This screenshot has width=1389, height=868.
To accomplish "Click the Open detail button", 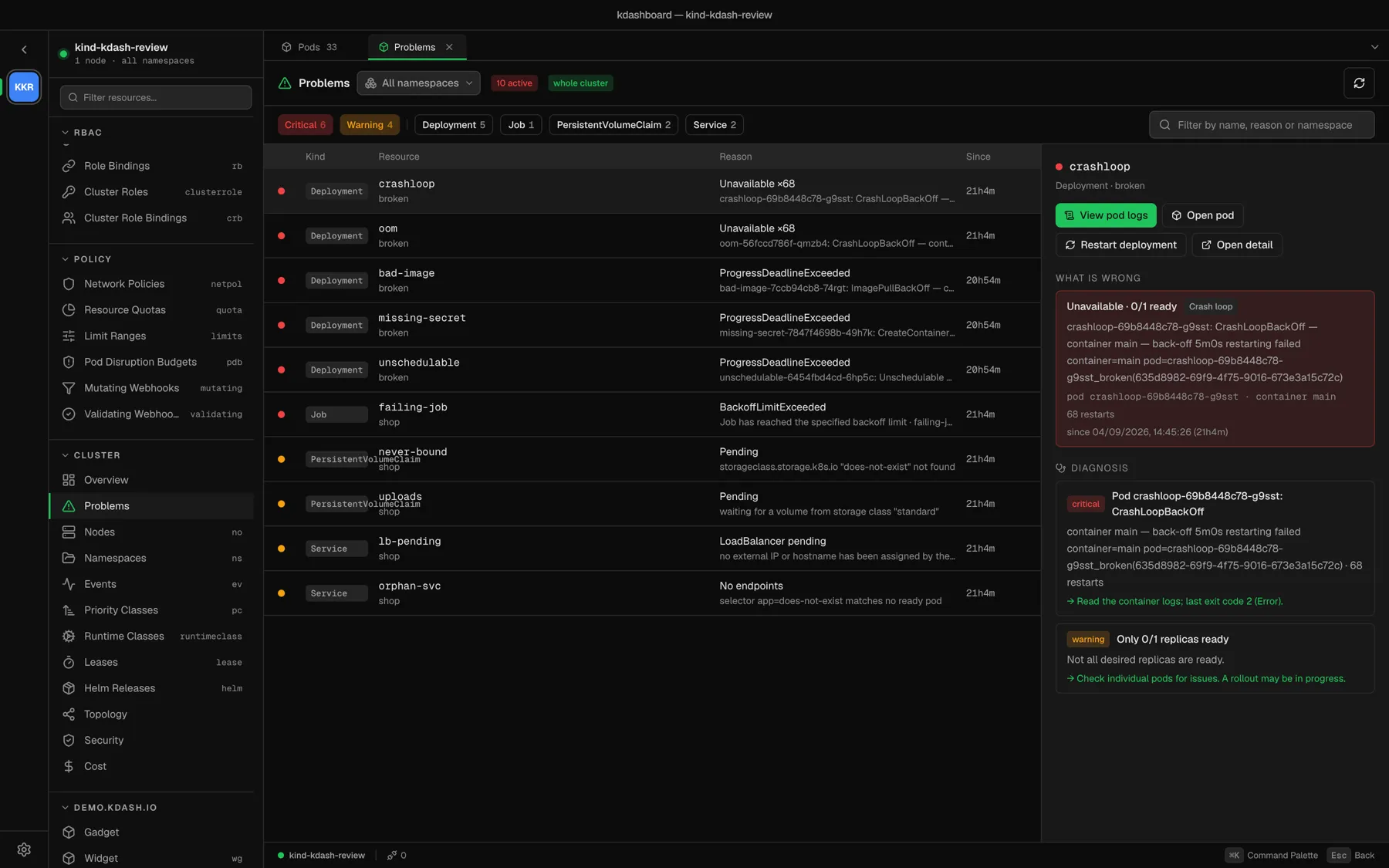I will [1237, 245].
